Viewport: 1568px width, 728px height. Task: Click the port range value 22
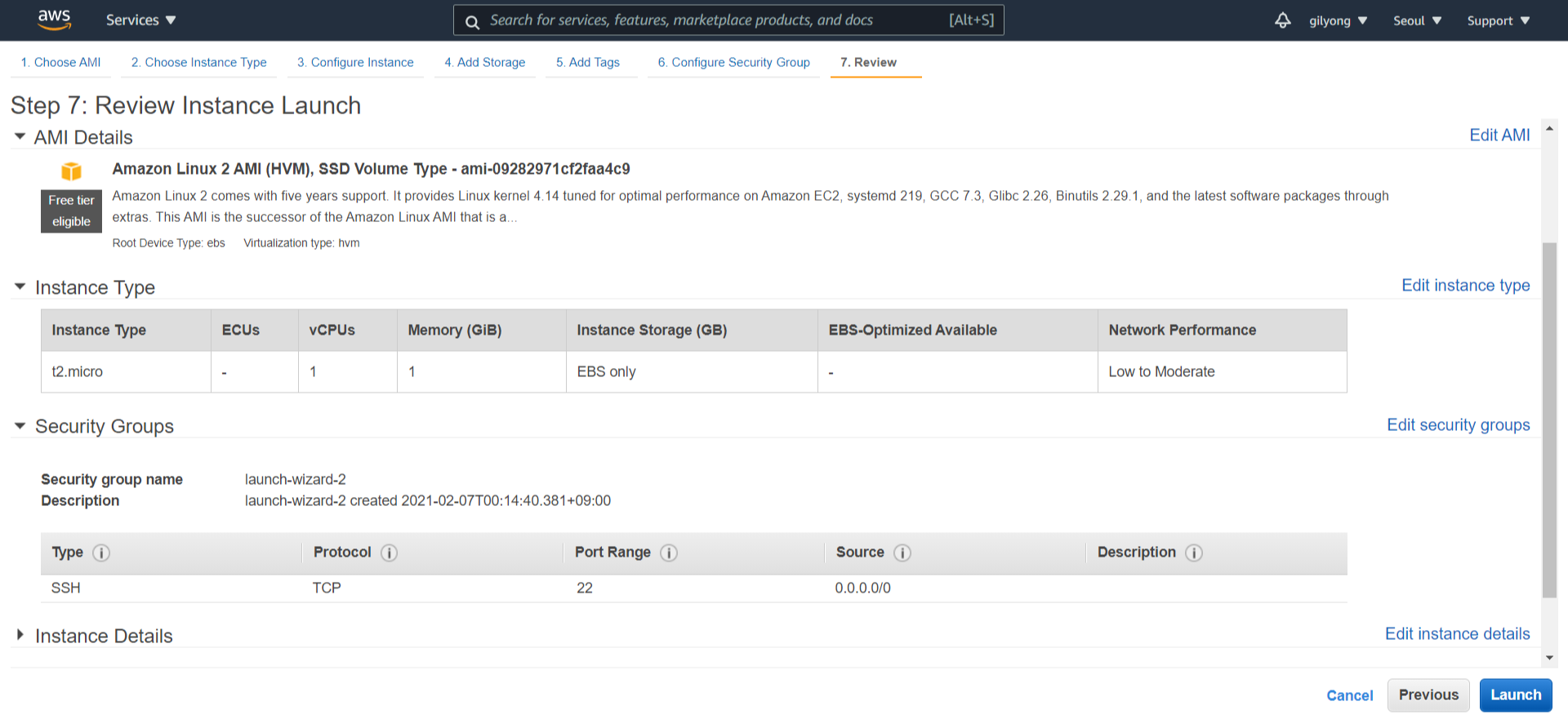[x=585, y=588]
